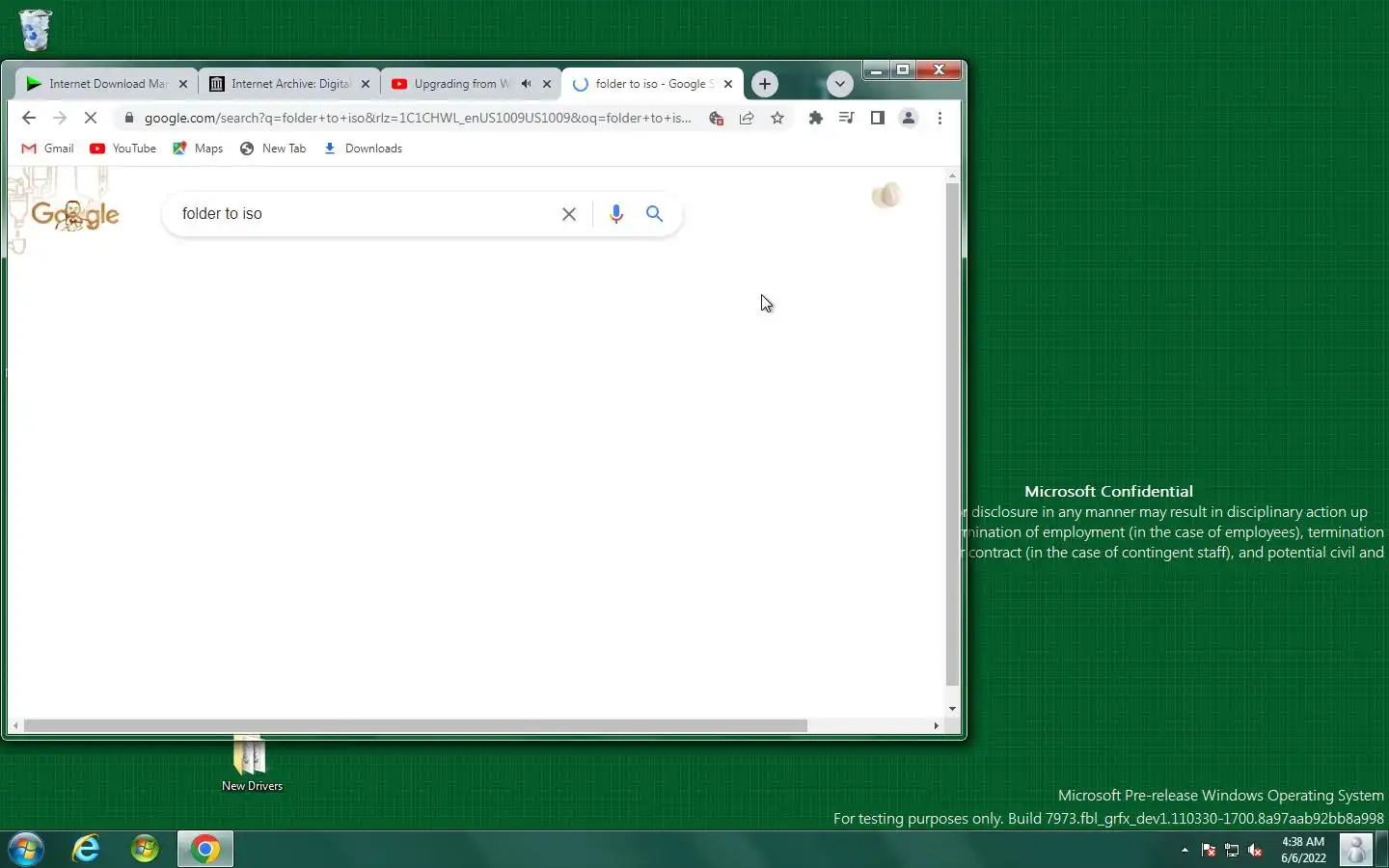Open Downloads bookmark

363,149
